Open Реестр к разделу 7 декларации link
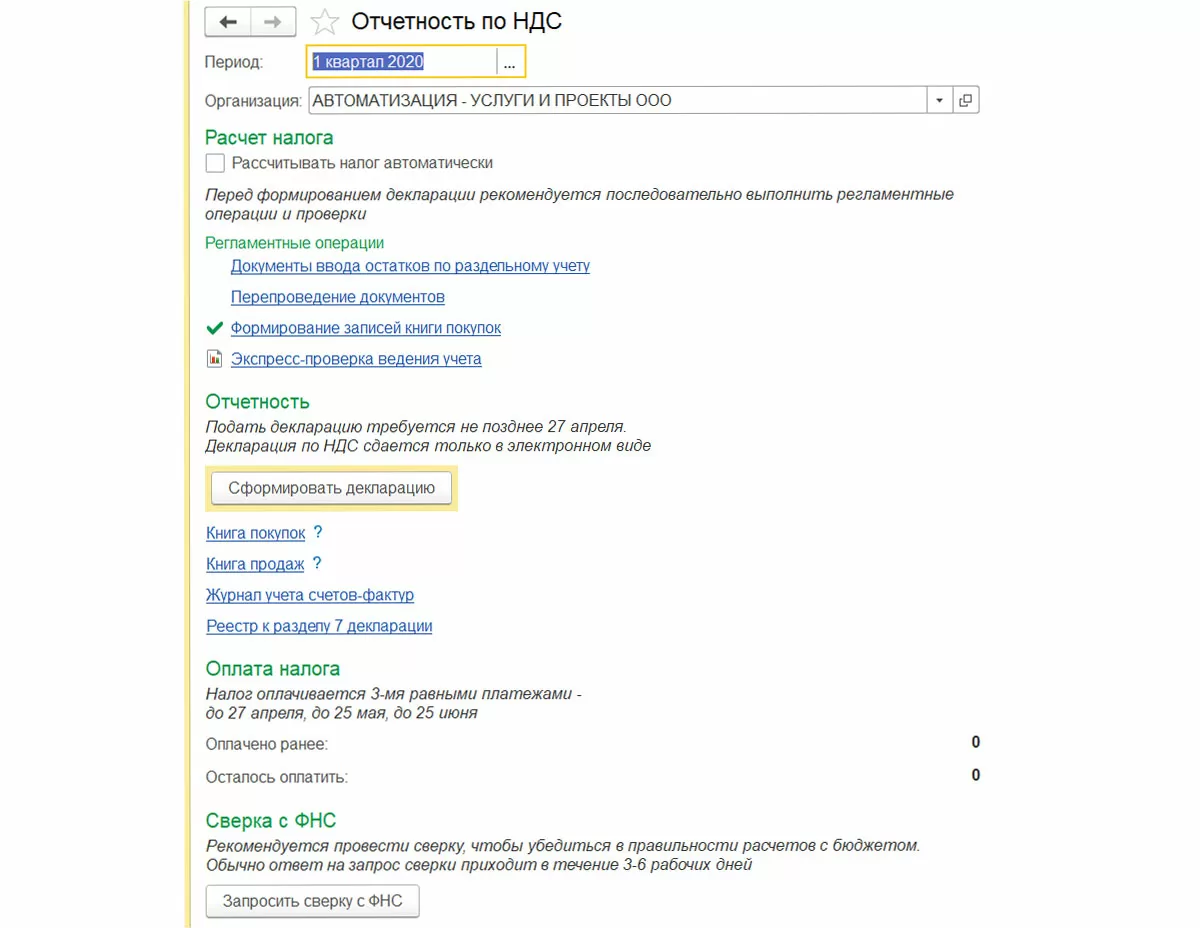 click(319, 626)
